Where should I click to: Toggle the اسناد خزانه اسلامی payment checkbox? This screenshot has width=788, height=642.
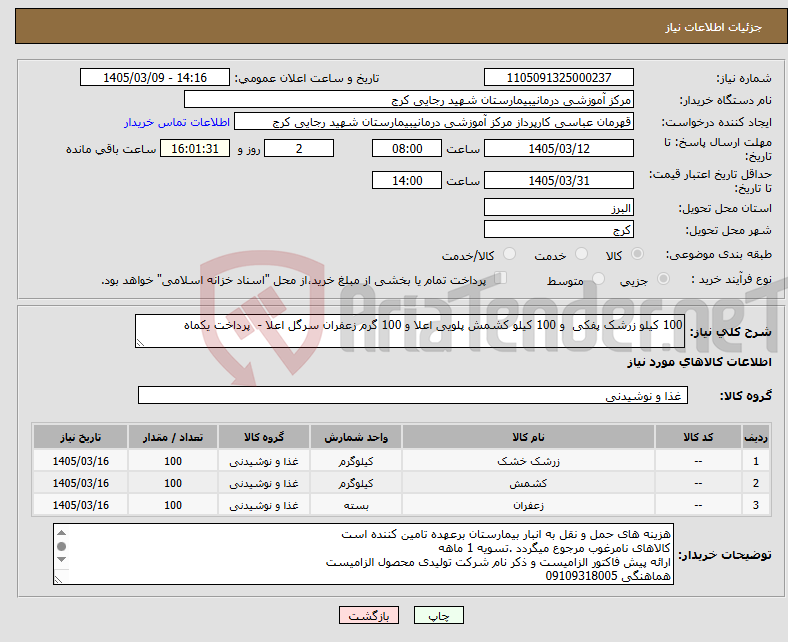[501, 278]
